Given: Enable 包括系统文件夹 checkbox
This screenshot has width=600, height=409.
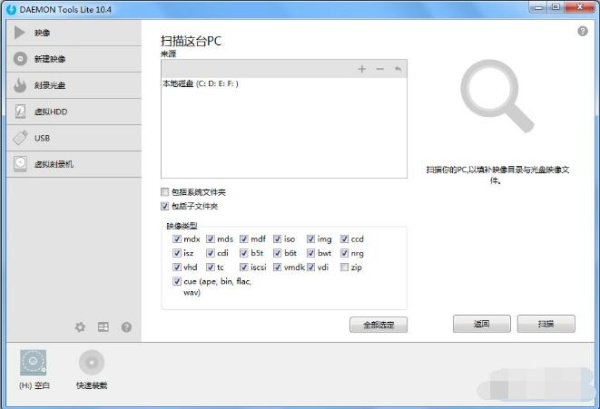Looking at the screenshot, I should 165,192.
